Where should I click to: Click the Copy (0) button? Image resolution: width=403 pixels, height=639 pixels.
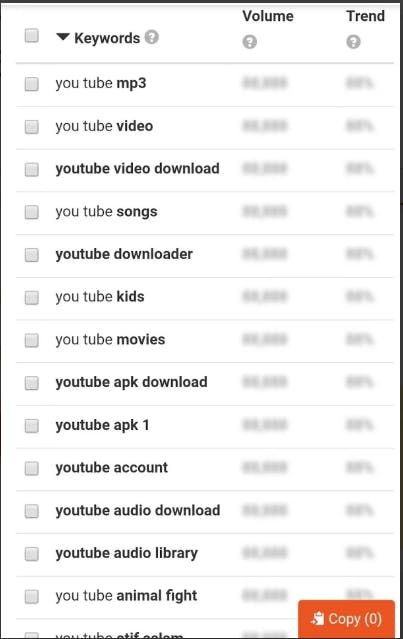click(x=346, y=619)
